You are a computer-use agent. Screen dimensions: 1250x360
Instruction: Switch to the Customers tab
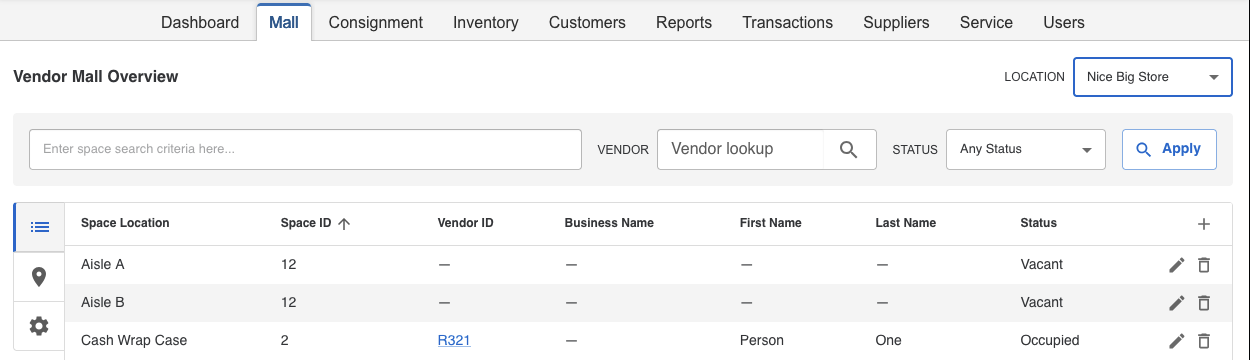click(x=587, y=22)
